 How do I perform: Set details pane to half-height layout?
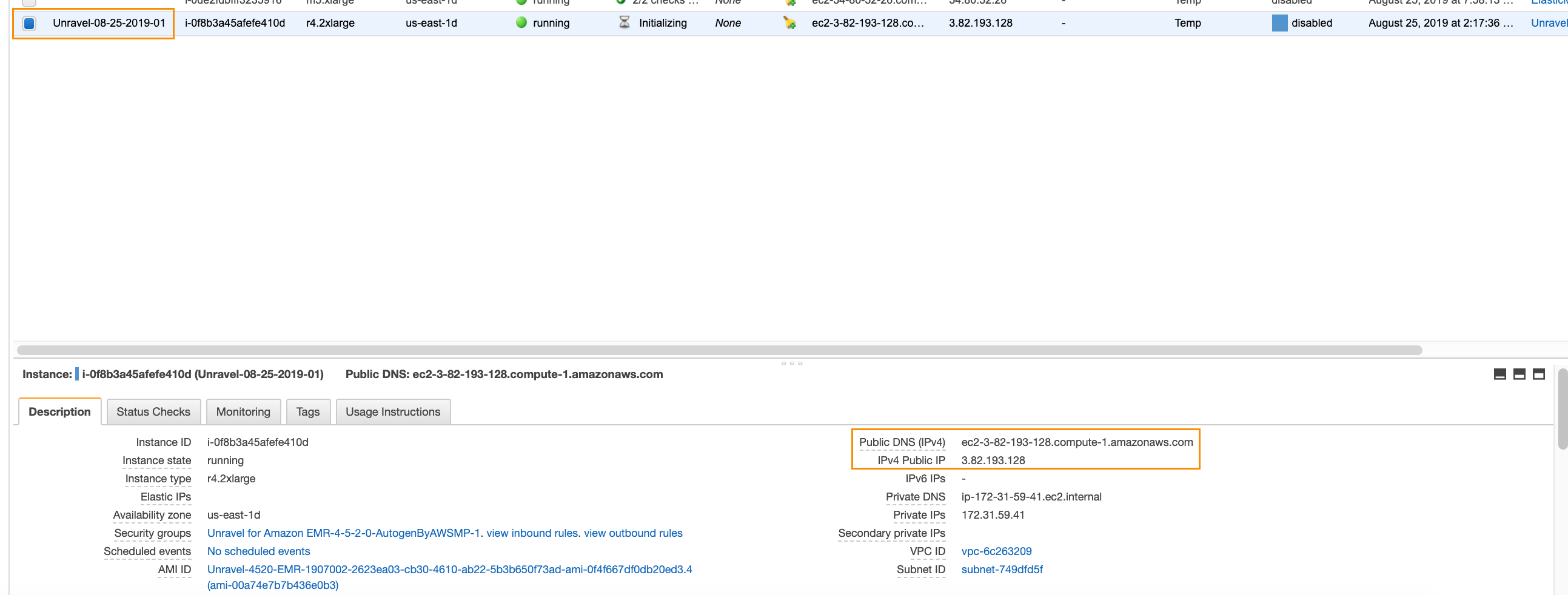(1519, 374)
